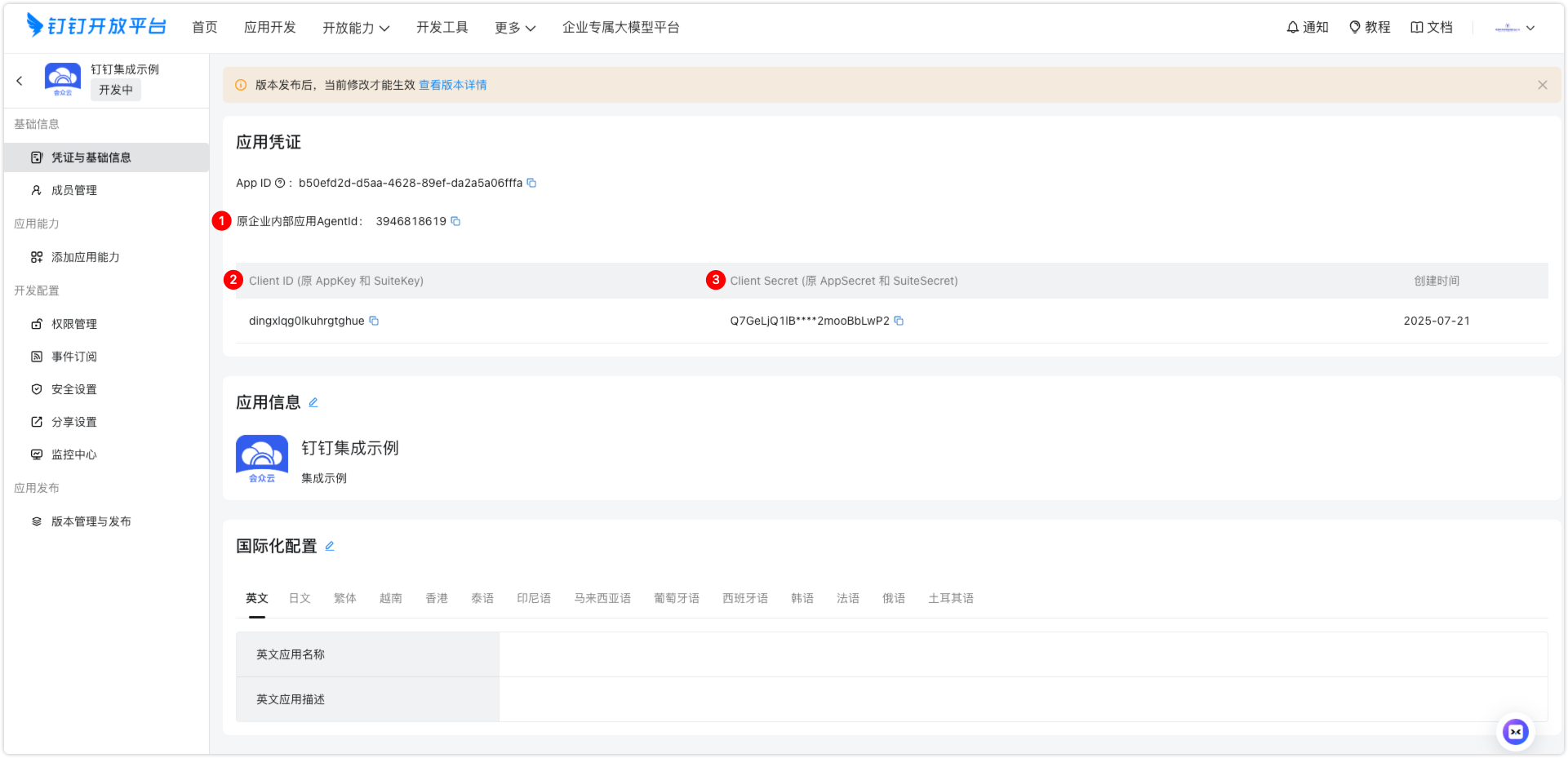Select the 土耳其语 language tab

click(951, 598)
